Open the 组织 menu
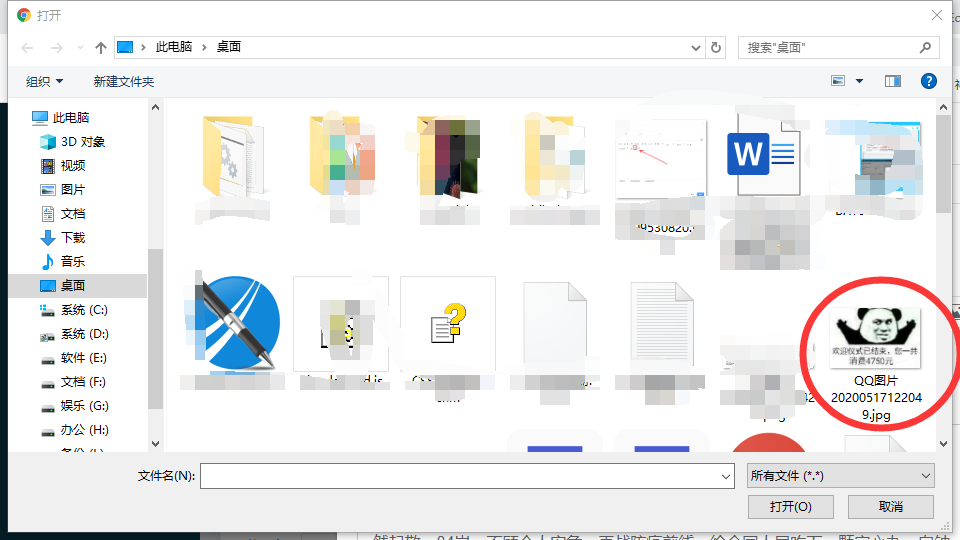960x540 pixels. pos(44,81)
